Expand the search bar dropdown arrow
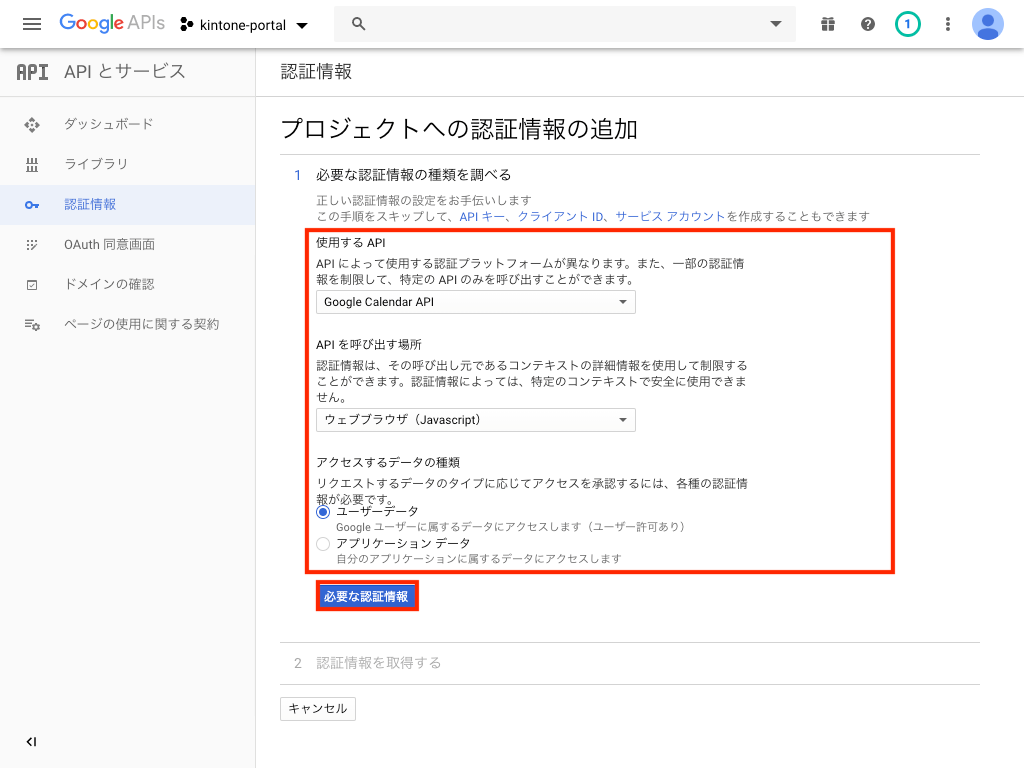 coord(775,24)
